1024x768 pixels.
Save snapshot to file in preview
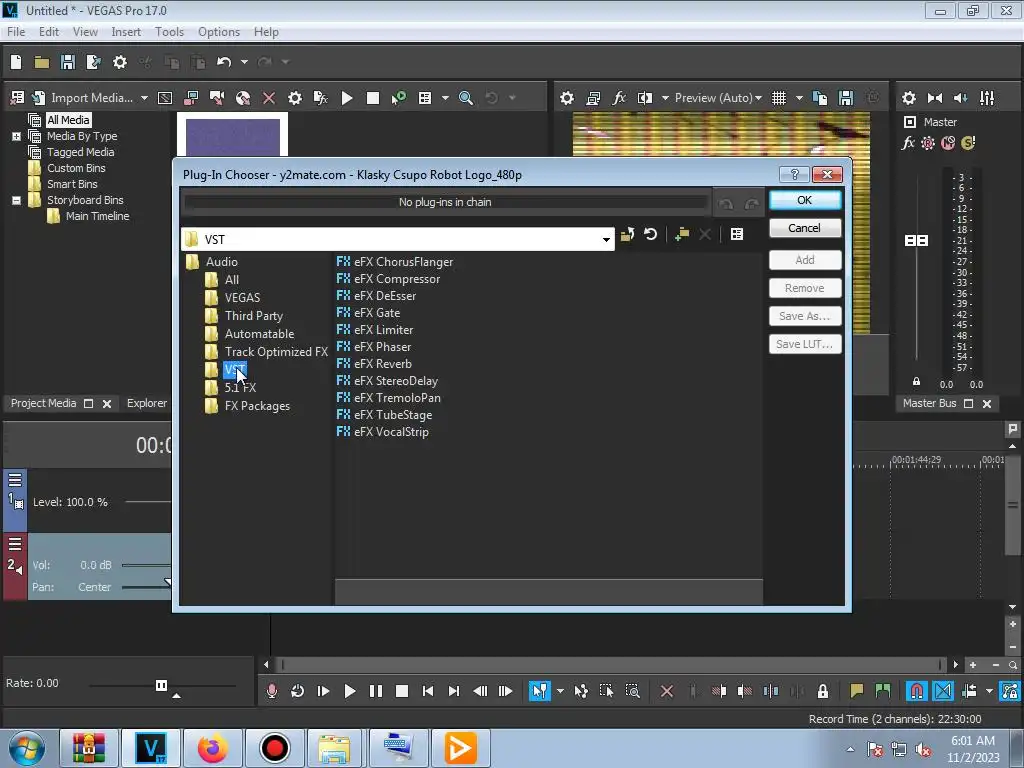point(846,98)
